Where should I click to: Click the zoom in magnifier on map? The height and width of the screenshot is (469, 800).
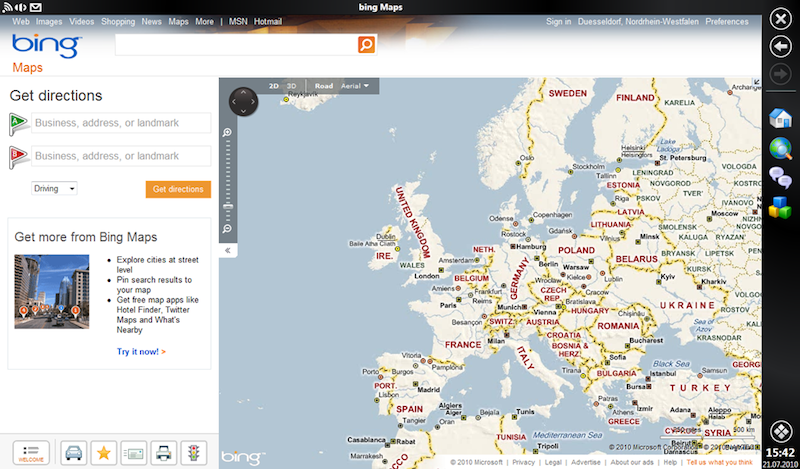click(228, 133)
